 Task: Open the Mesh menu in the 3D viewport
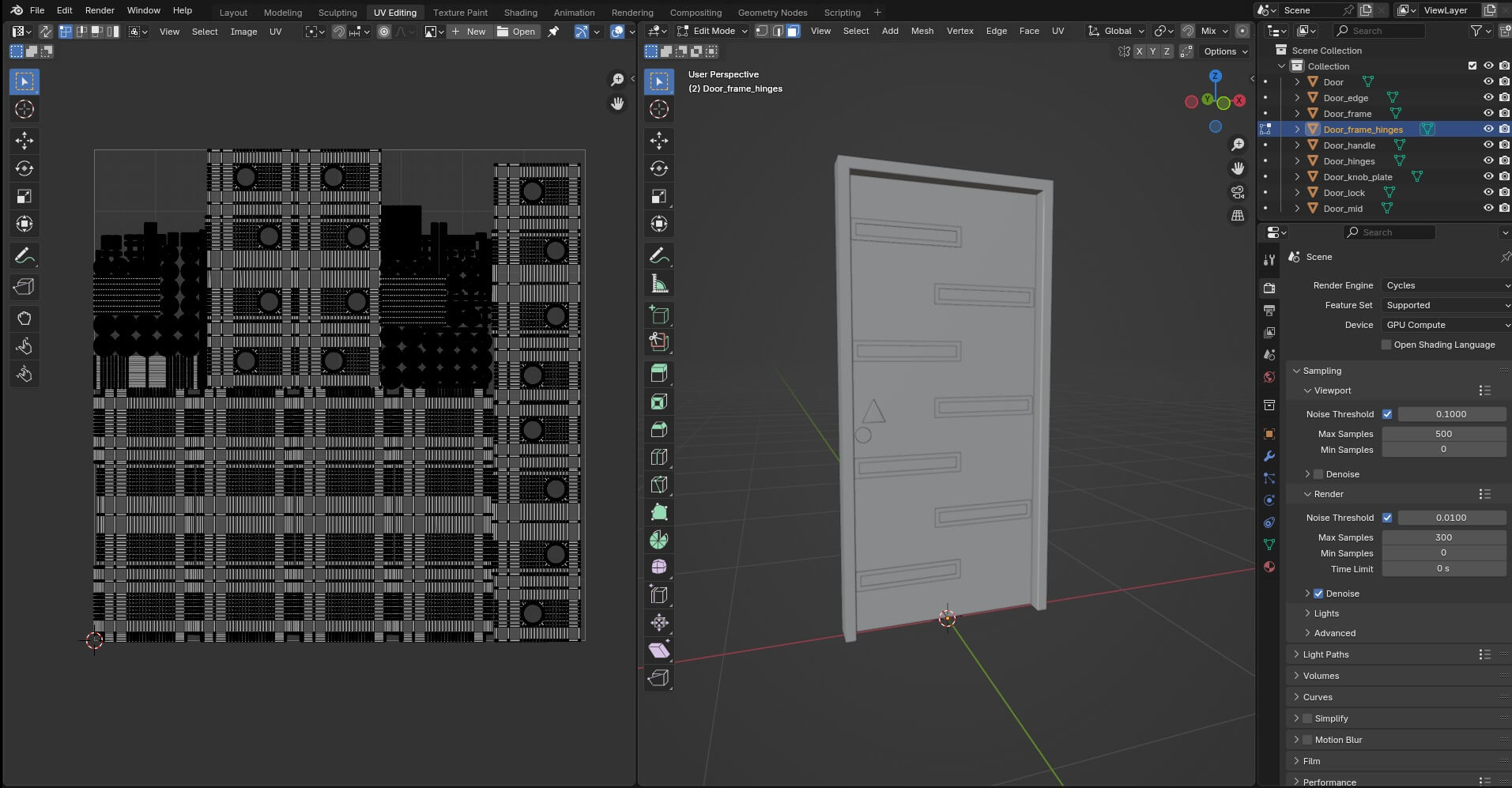(x=922, y=31)
